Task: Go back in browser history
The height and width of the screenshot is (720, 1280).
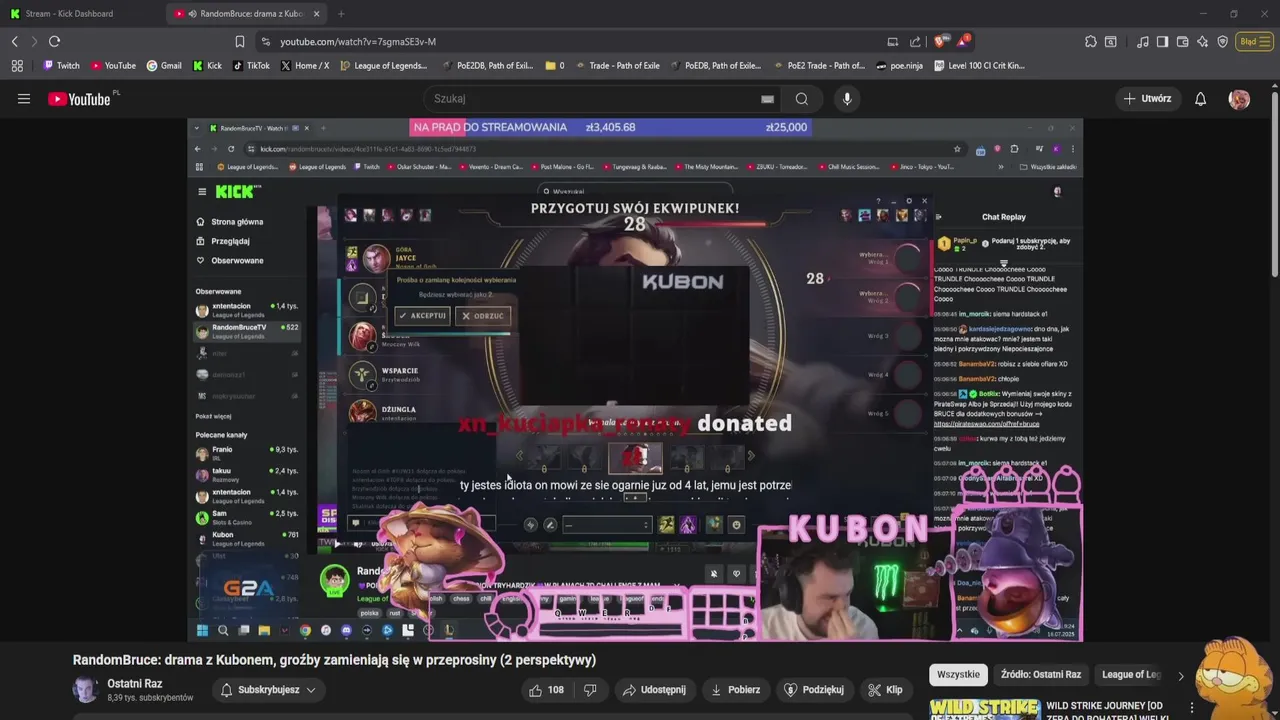Action: tap(15, 41)
